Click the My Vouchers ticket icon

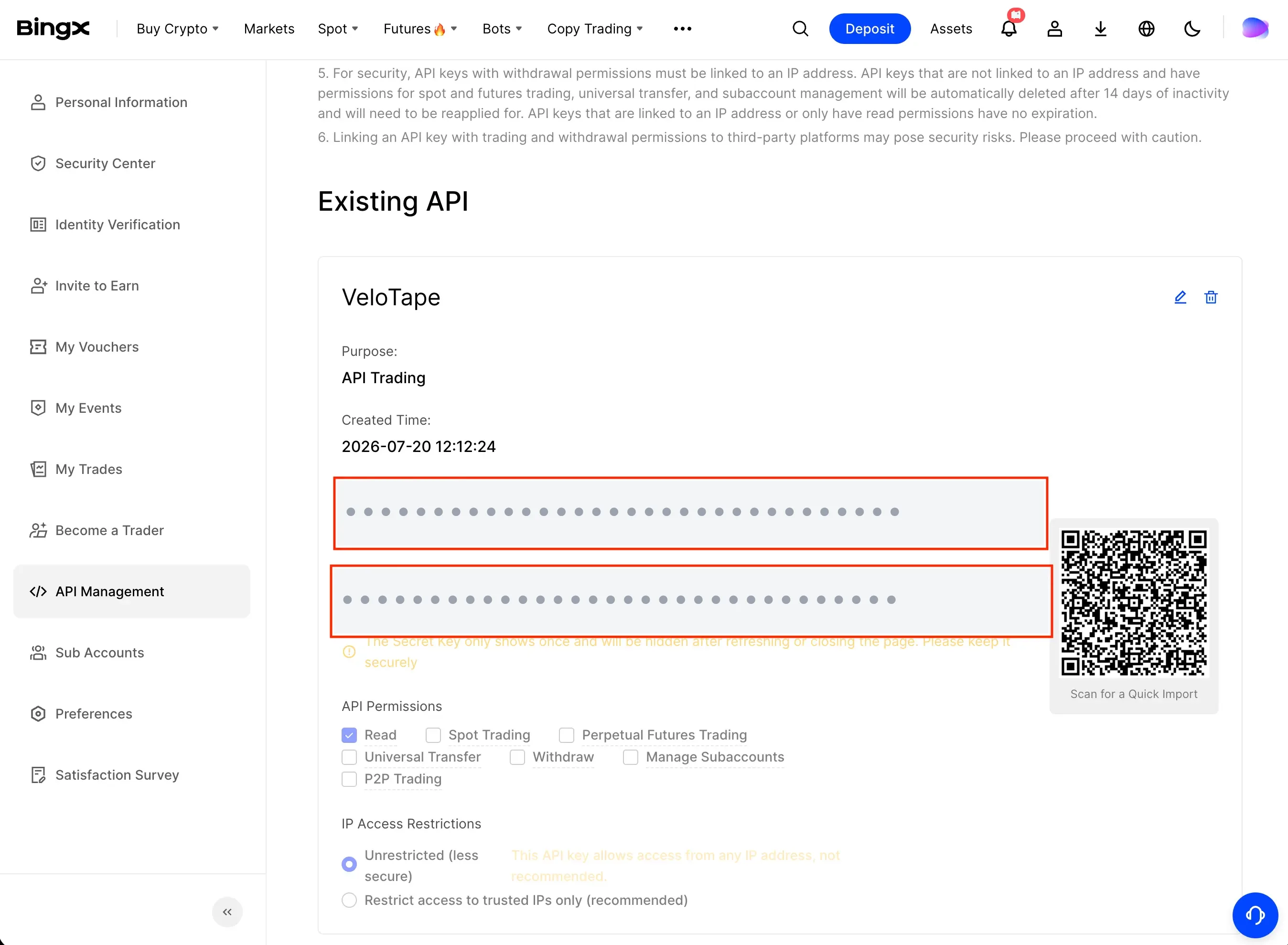pyautogui.click(x=38, y=347)
